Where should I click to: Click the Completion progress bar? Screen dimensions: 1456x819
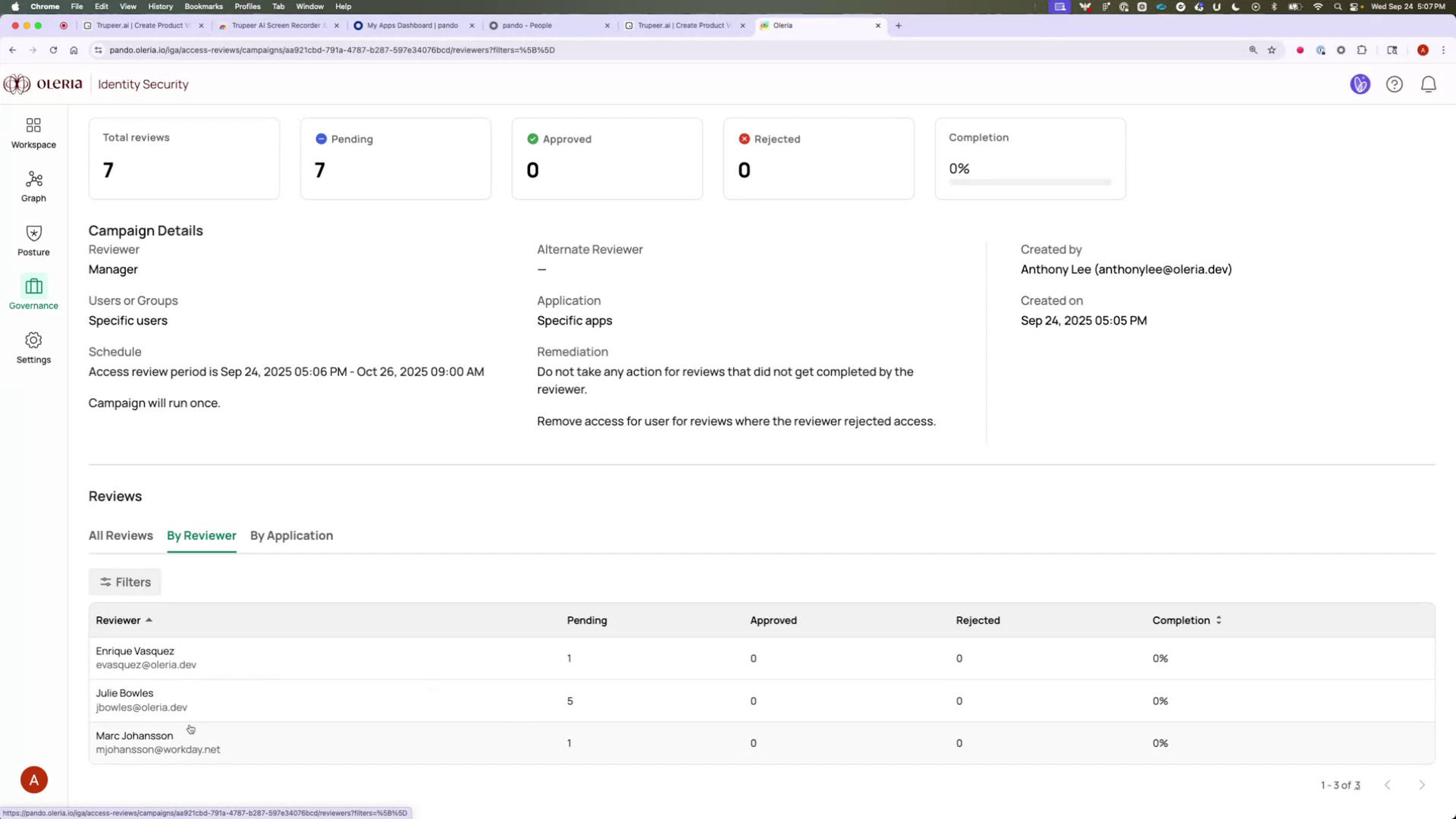[1030, 182]
